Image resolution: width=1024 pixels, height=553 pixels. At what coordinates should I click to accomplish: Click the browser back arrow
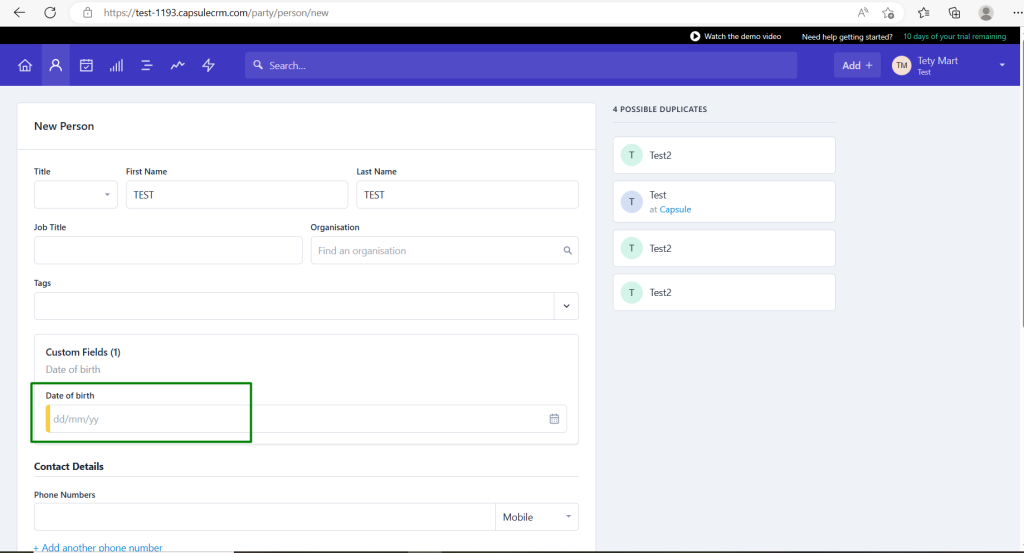(x=20, y=12)
